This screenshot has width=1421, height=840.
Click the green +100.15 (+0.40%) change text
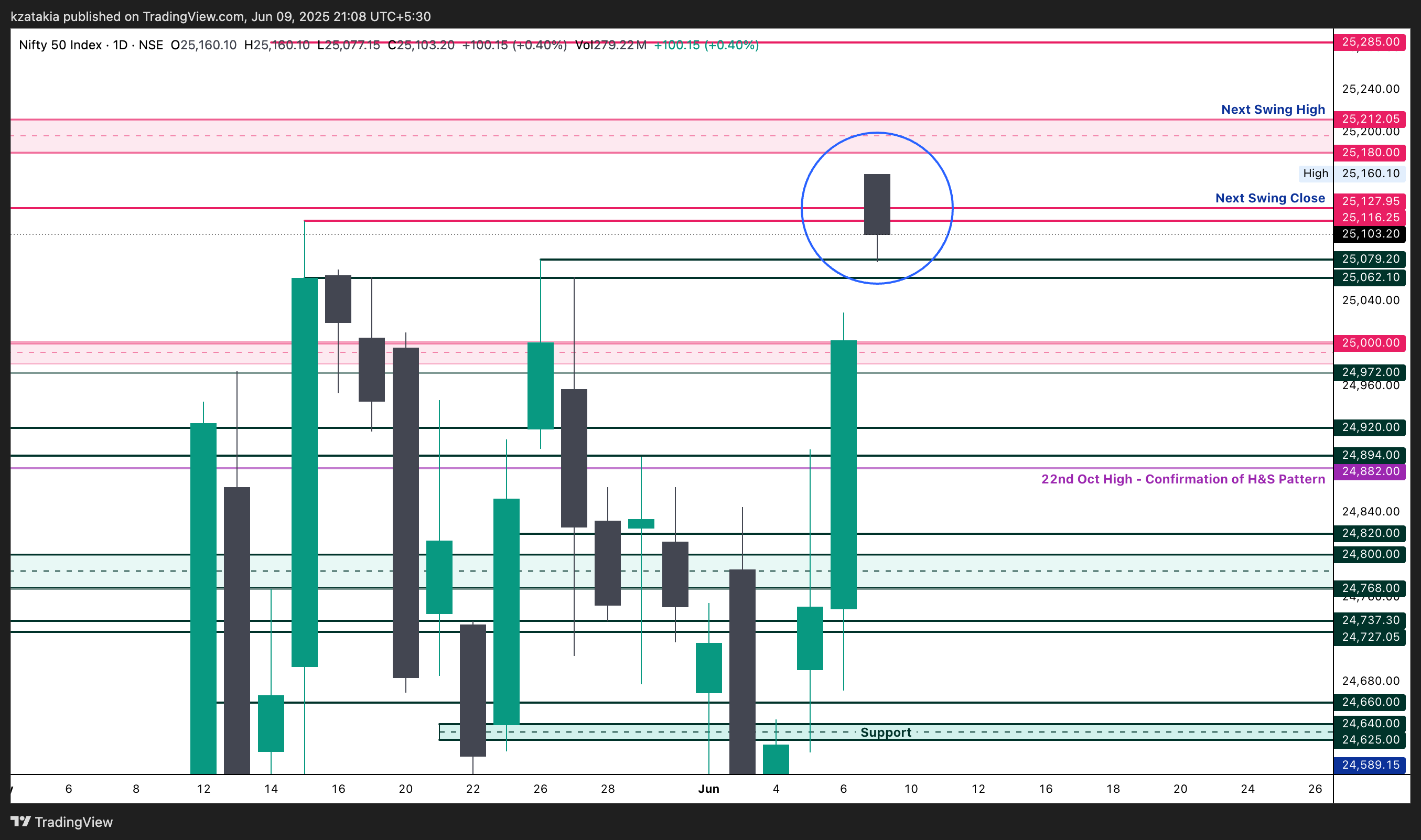point(706,45)
